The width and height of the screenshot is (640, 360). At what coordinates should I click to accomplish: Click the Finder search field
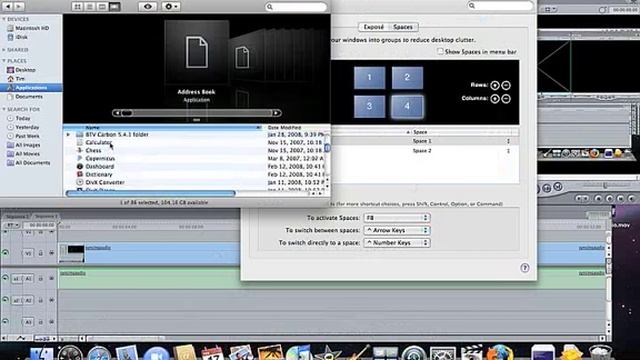296,7
